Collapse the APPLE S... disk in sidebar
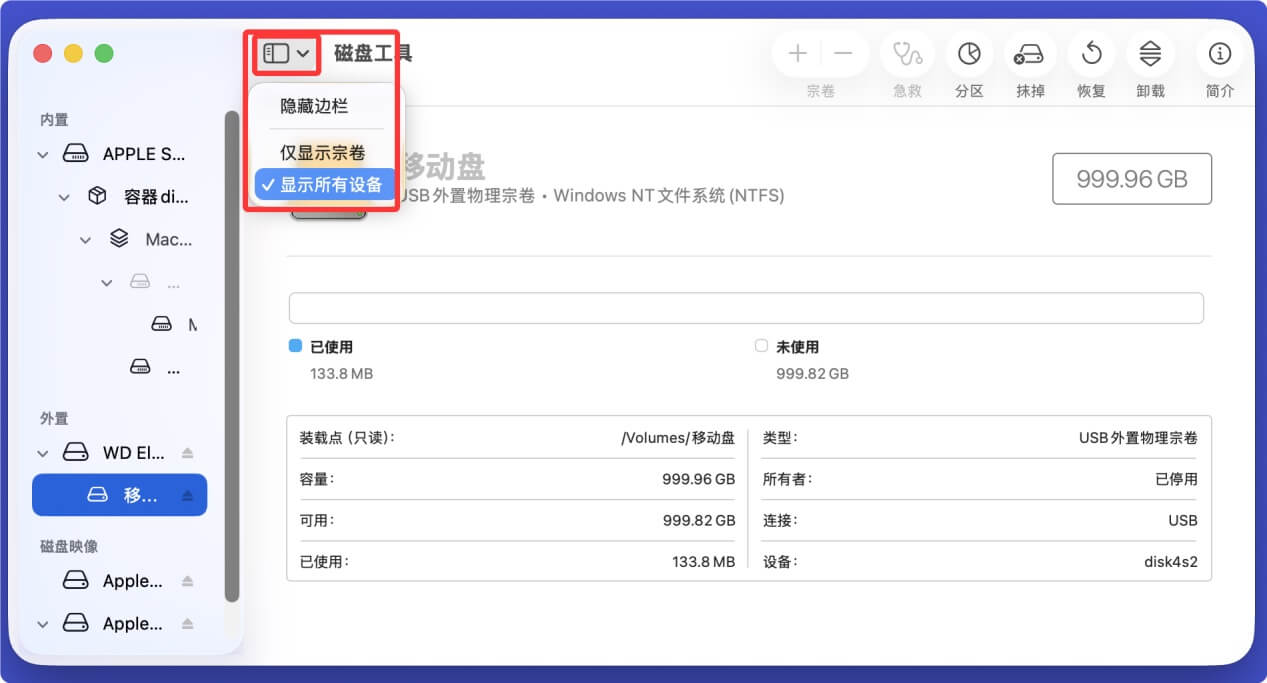1267x683 pixels. click(x=42, y=153)
